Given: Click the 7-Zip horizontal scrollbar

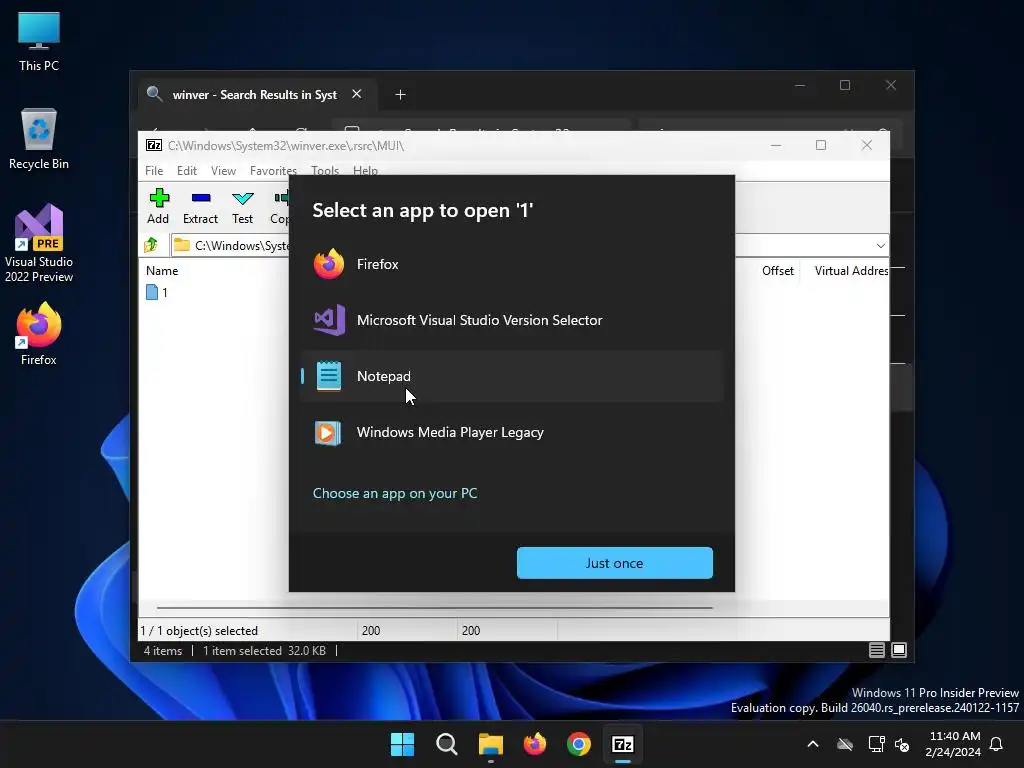Looking at the screenshot, I should click(434, 607).
